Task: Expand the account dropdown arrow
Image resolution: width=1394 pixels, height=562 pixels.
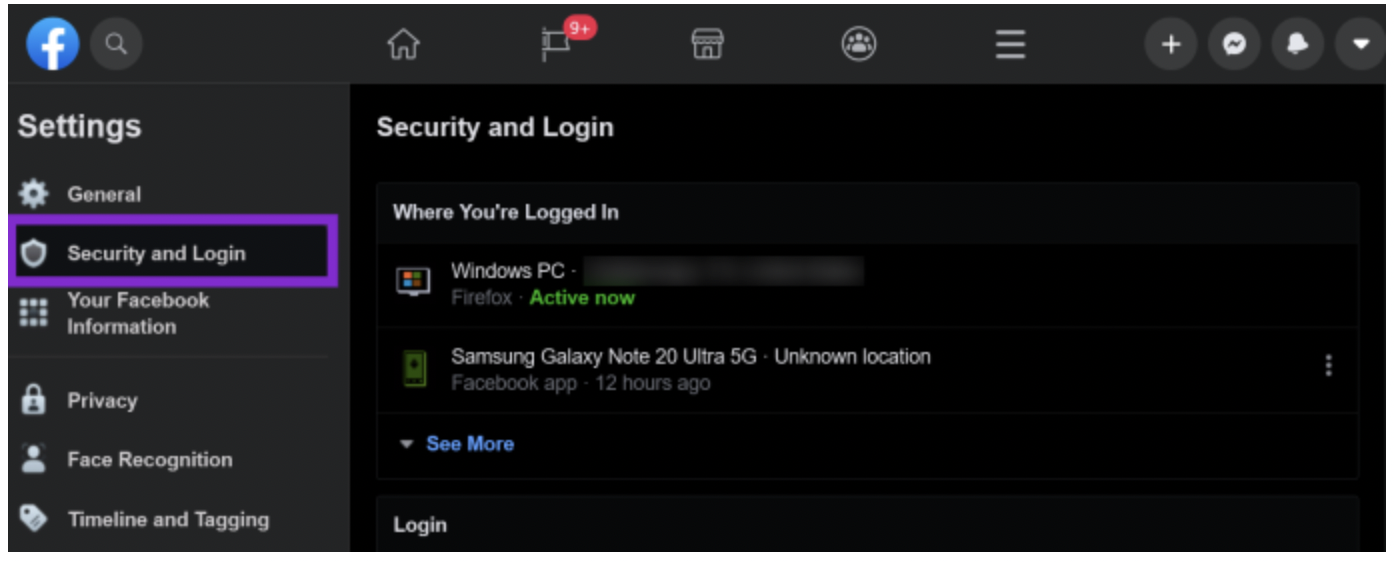Action: coord(1360,45)
